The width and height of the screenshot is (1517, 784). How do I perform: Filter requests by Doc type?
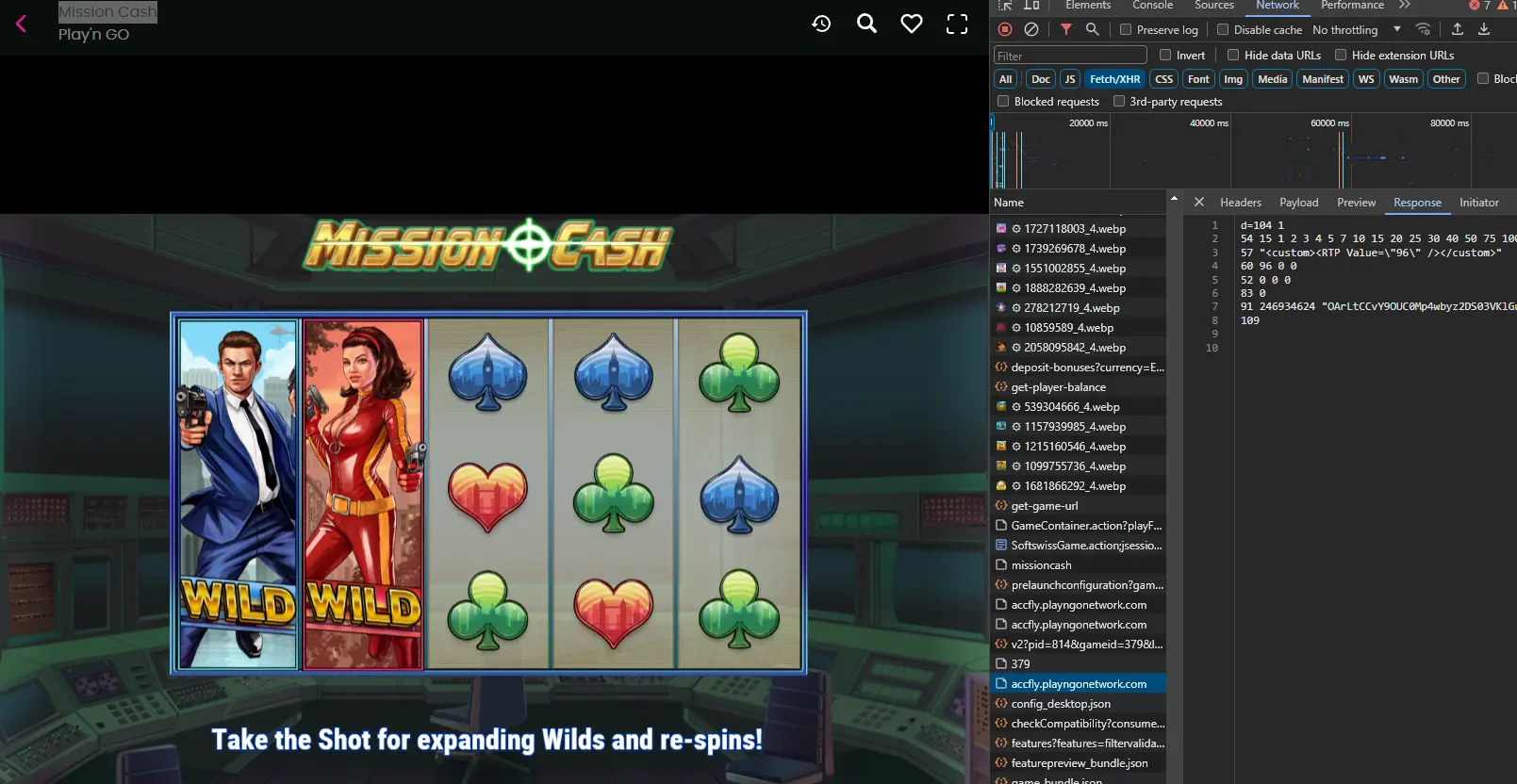point(1041,79)
